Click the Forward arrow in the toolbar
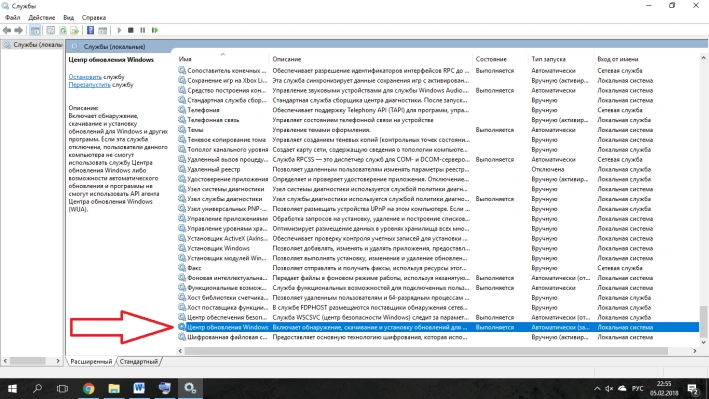The width and height of the screenshot is (709, 399). click(x=19, y=30)
